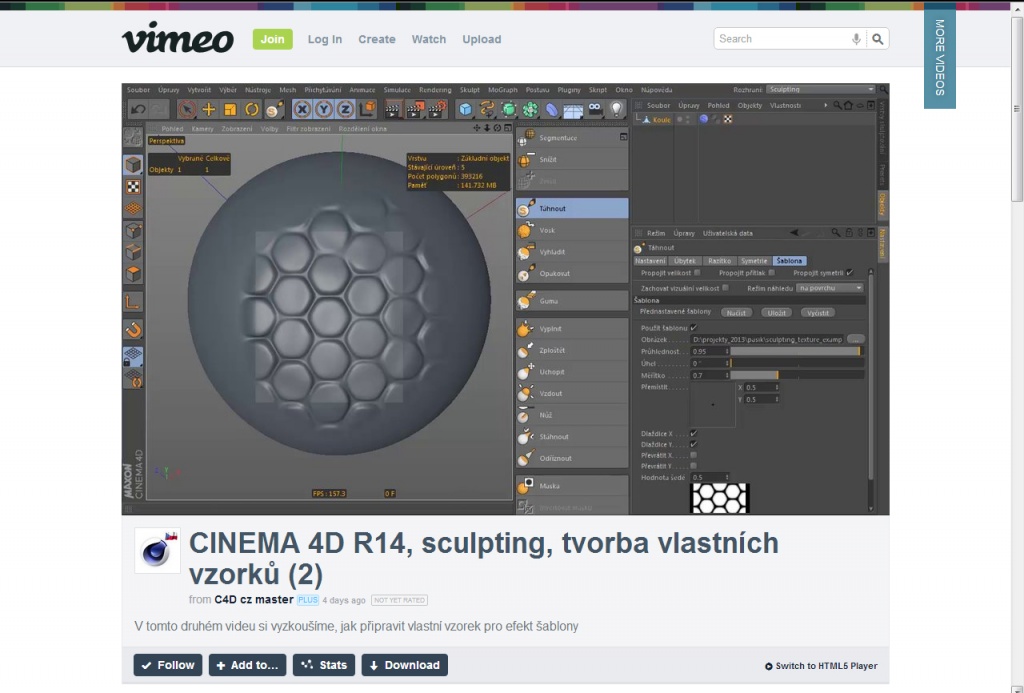Enable Propojit přítlak checkbox
1024x693 pixels.
(771, 272)
